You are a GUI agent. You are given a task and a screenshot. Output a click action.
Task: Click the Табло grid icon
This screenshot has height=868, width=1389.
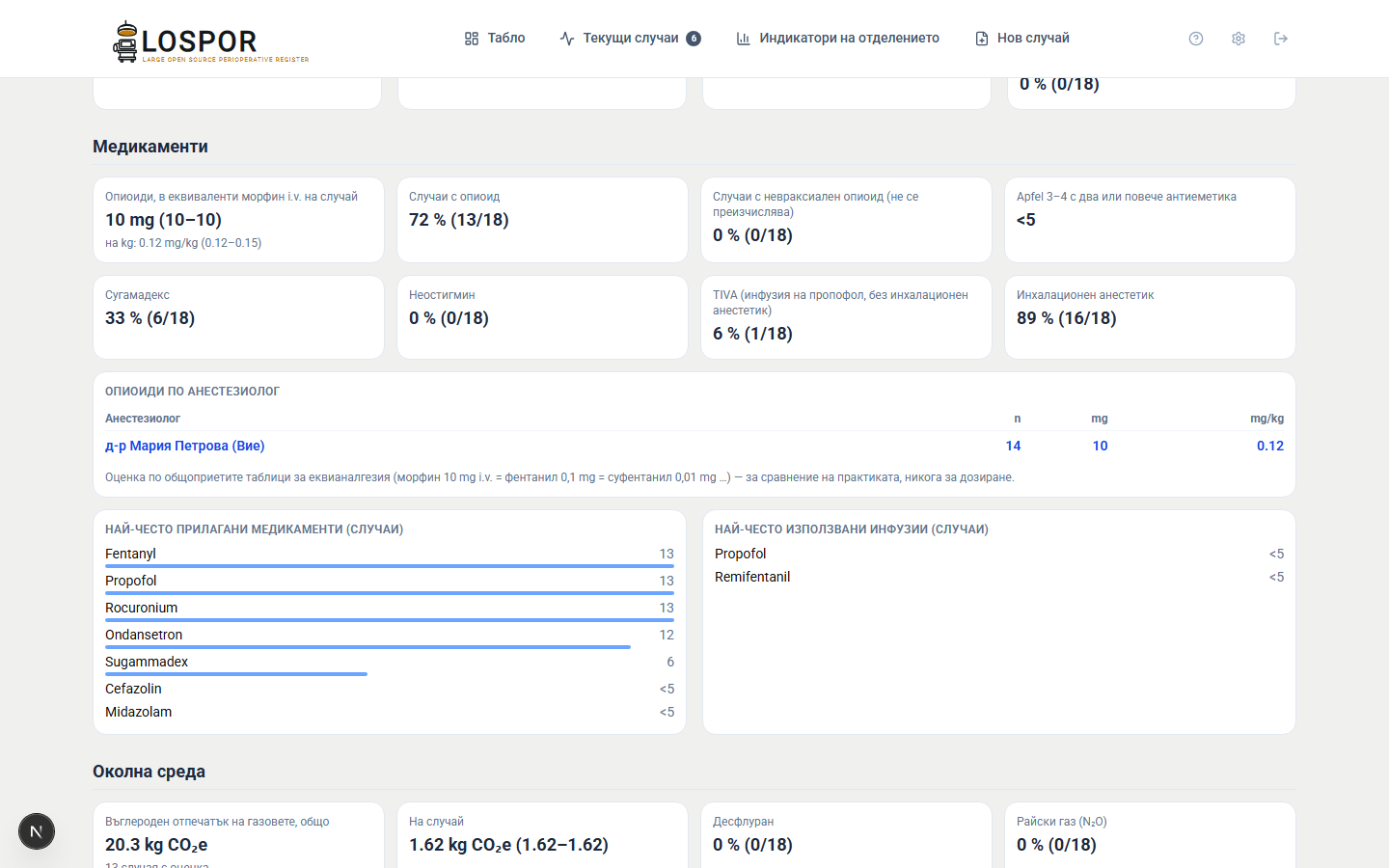[x=472, y=39]
